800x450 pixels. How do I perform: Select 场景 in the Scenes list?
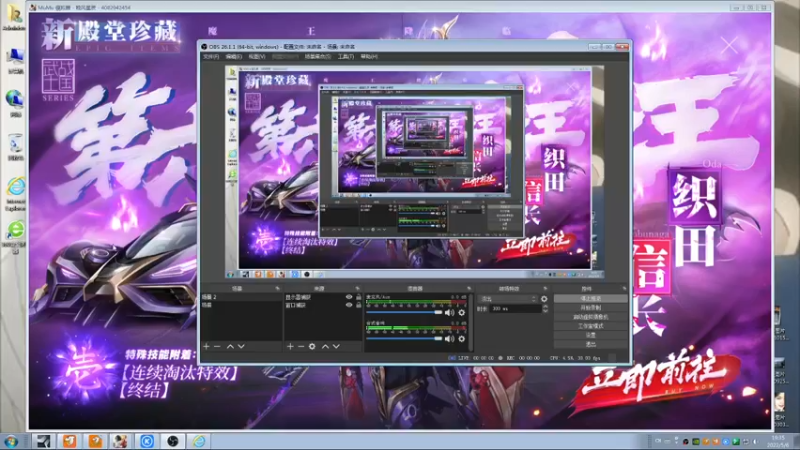coord(241,305)
